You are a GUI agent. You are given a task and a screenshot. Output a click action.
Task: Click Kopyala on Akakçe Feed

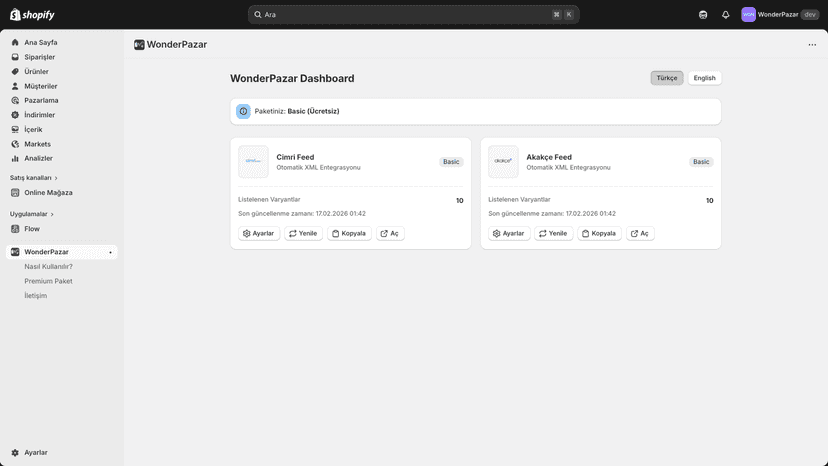[x=599, y=234]
